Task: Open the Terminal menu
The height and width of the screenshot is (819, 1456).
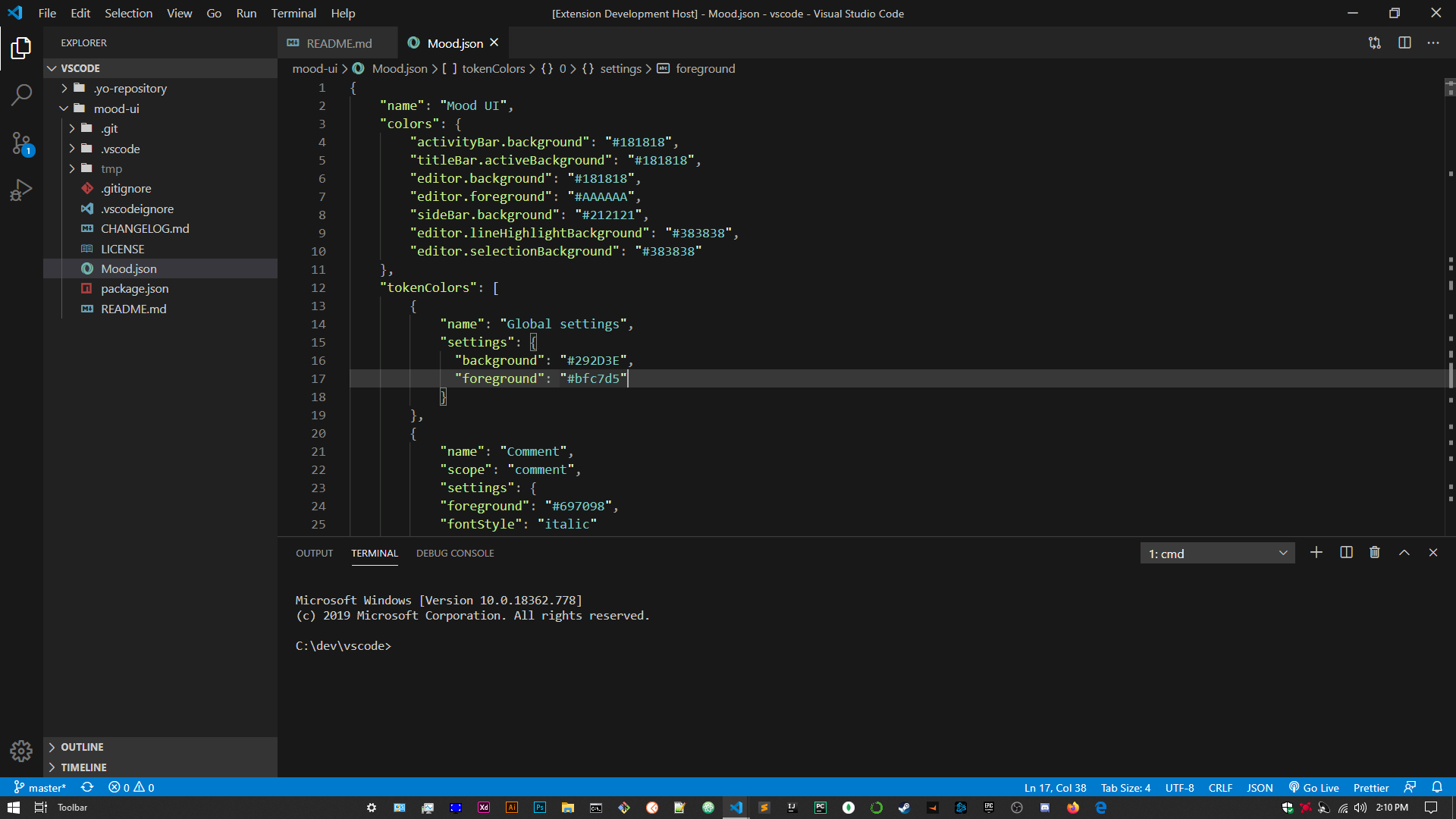Action: coord(293,13)
